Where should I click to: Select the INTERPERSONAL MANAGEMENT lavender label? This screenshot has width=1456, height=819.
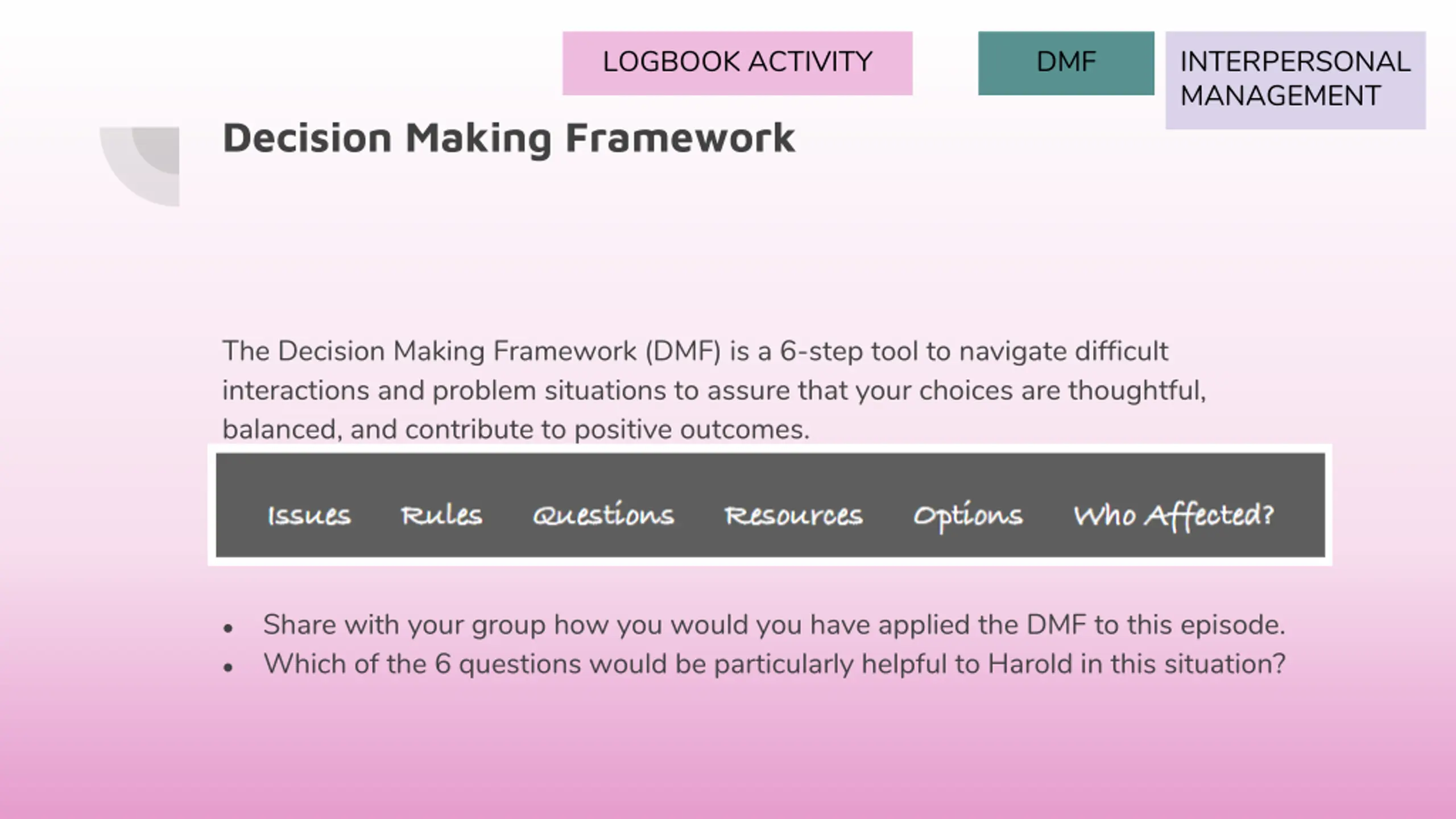point(1295,80)
